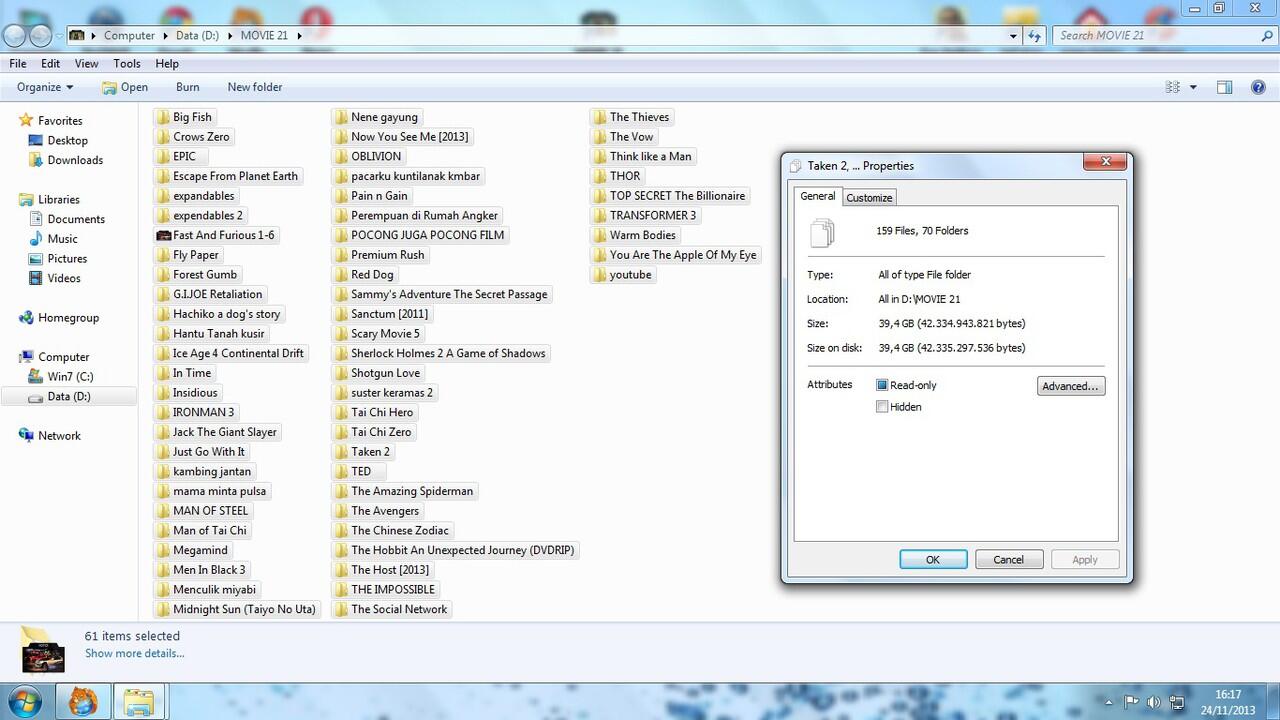The image size is (1280, 720).
Task: Select the Taken 2 folder icon
Action: click(341, 452)
